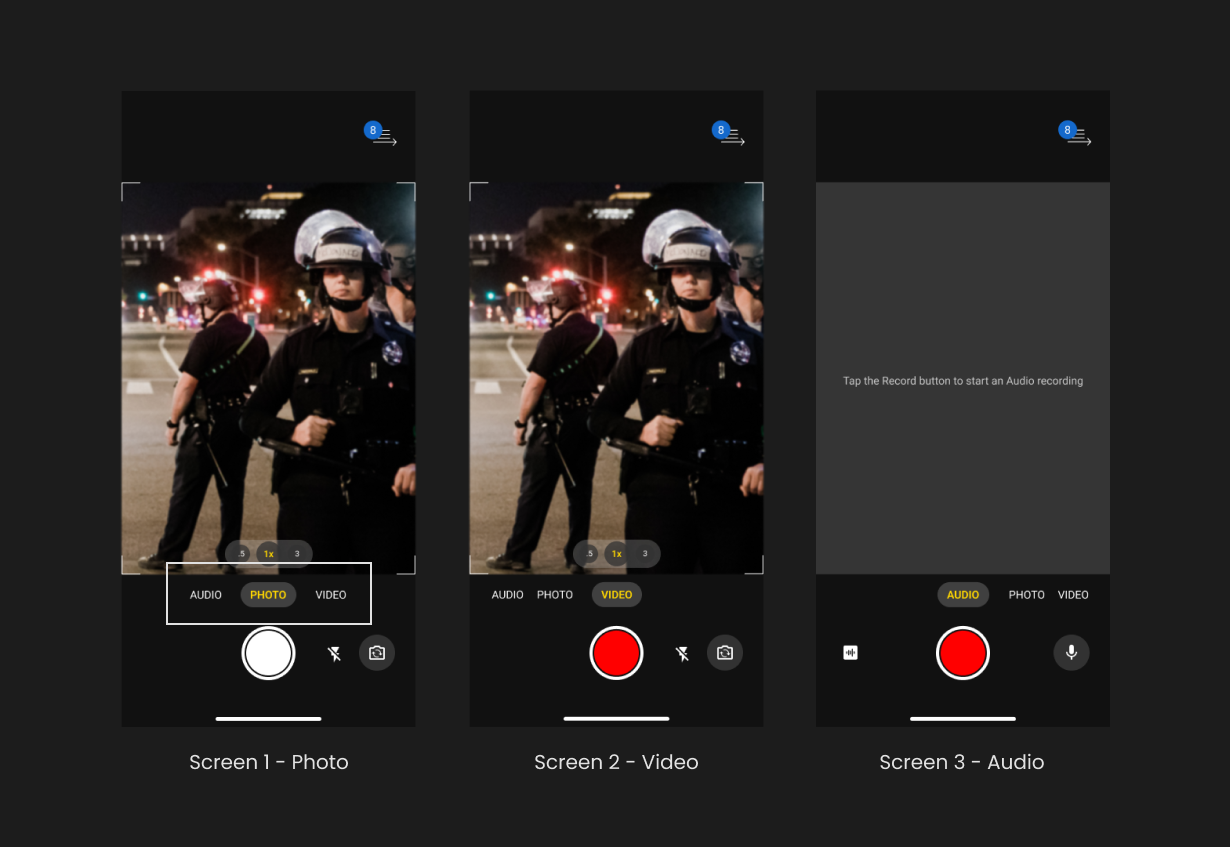
Task: Open upload queue icon on Photo screen
Action: pyautogui.click(x=382, y=136)
